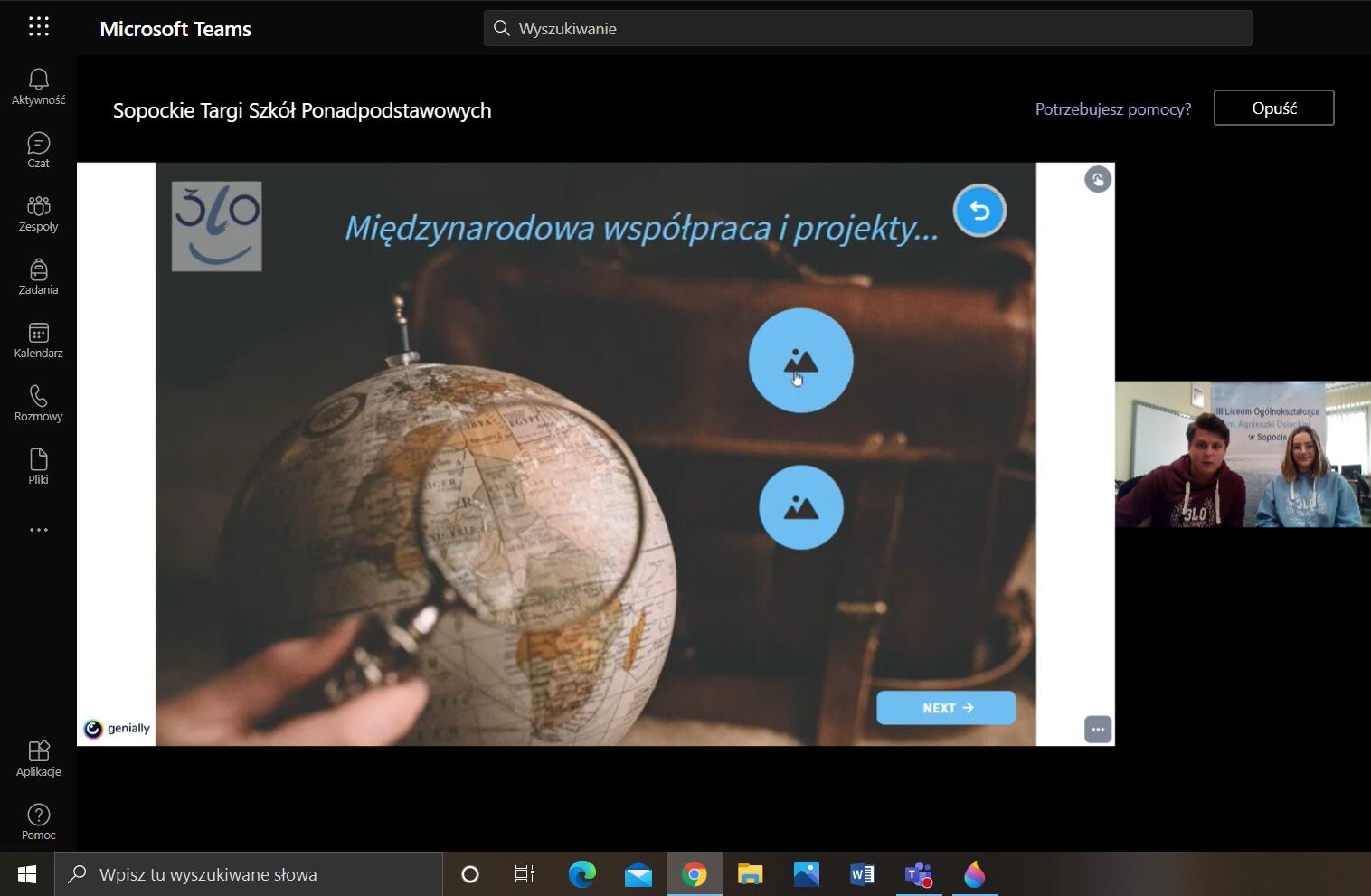Click the lower image circle button
The width and height of the screenshot is (1371, 896).
point(800,508)
